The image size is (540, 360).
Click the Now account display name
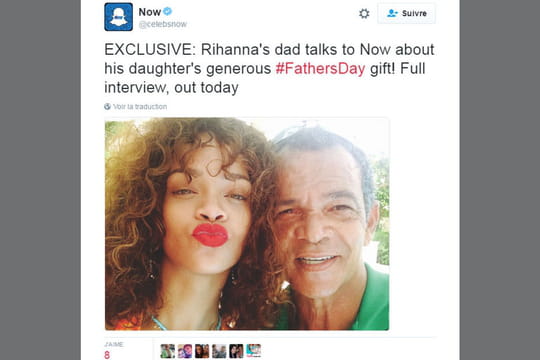tap(150, 12)
